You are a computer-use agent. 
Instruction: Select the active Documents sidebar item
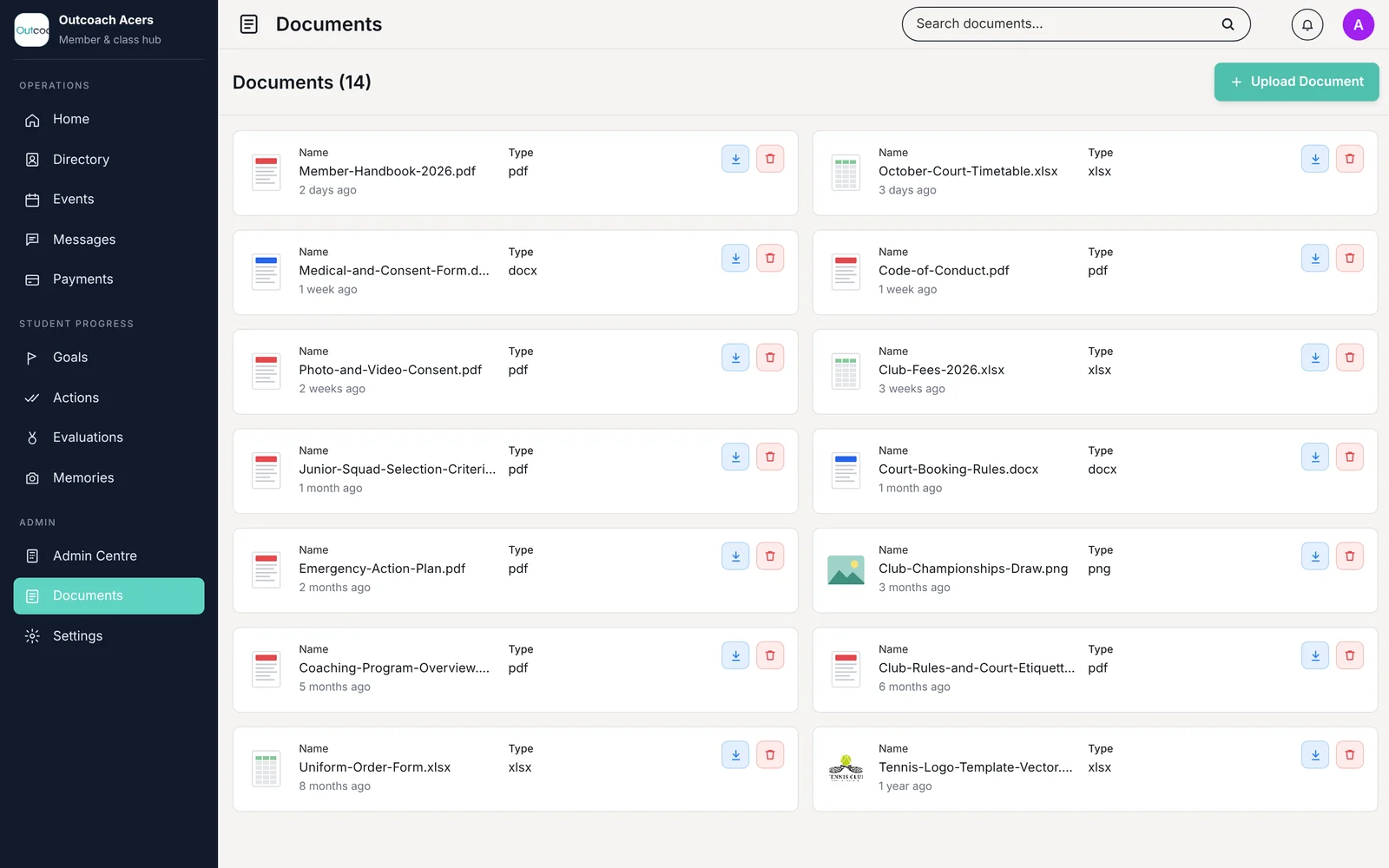tap(109, 596)
